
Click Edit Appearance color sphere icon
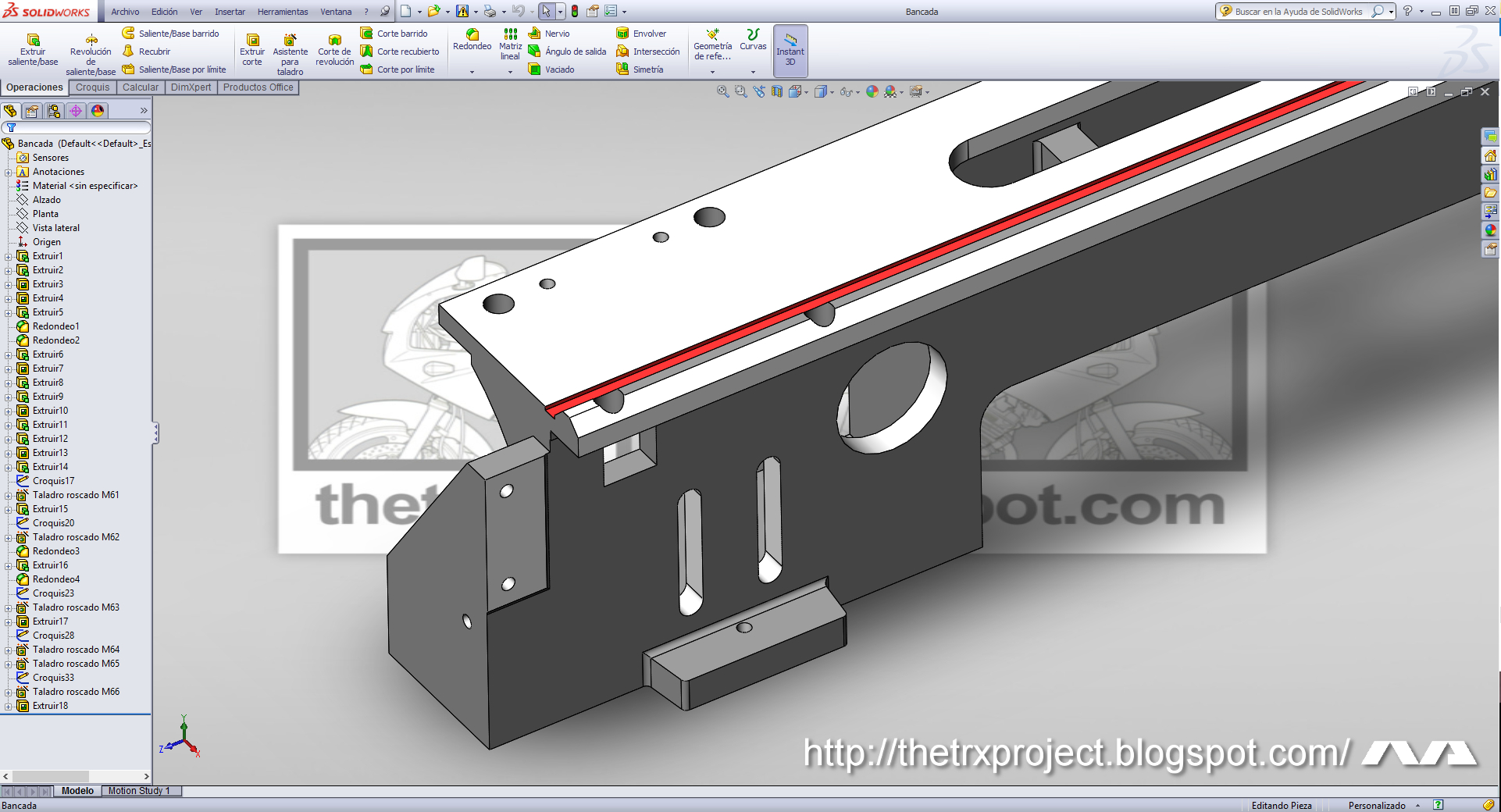coord(872,91)
